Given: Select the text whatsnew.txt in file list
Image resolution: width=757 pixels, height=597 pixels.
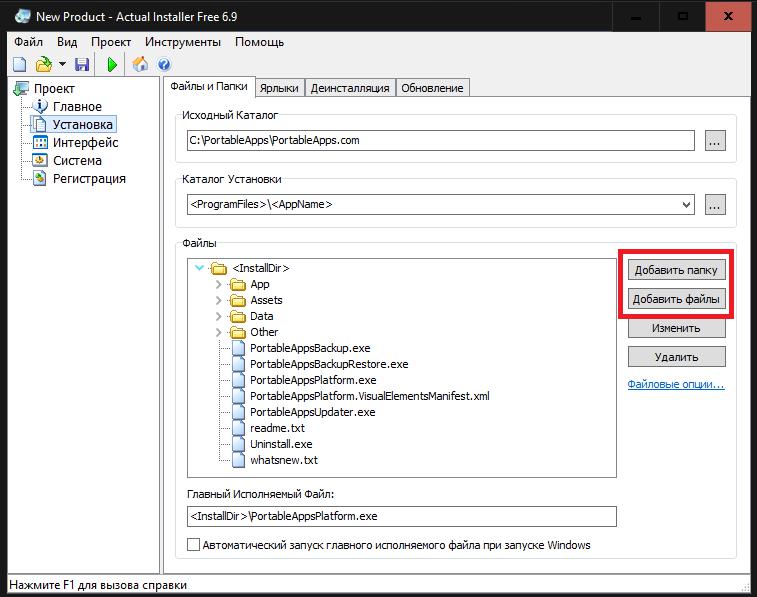Looking at the screenshot, I should pos(284,460).
